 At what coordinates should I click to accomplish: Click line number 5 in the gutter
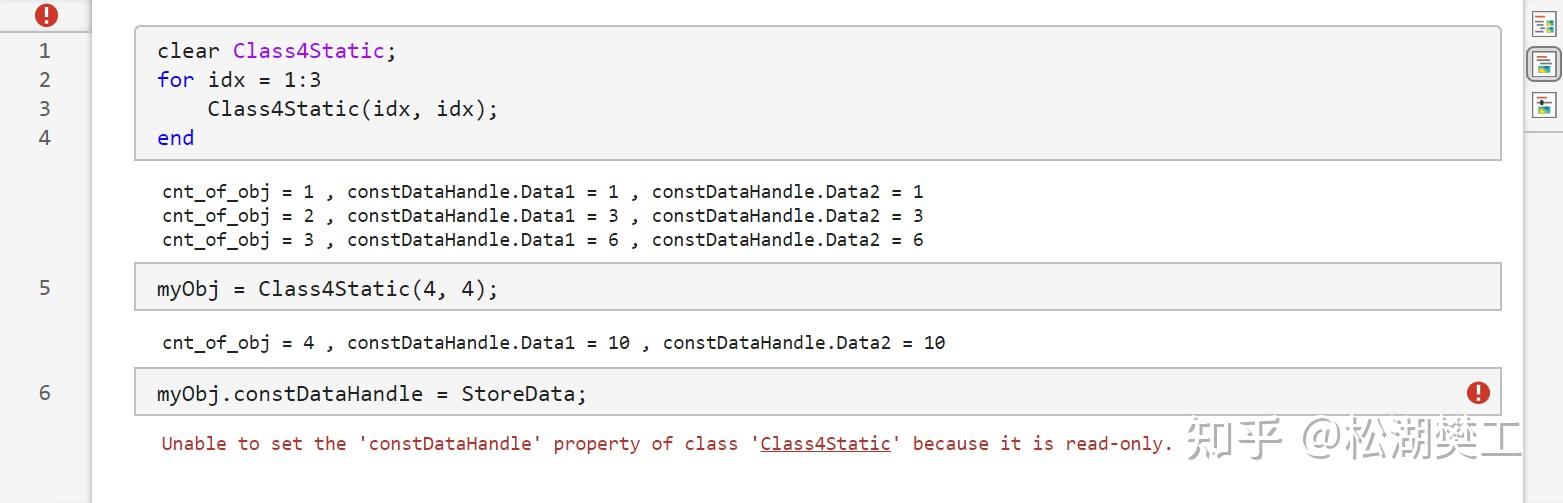tap(44, 288)
